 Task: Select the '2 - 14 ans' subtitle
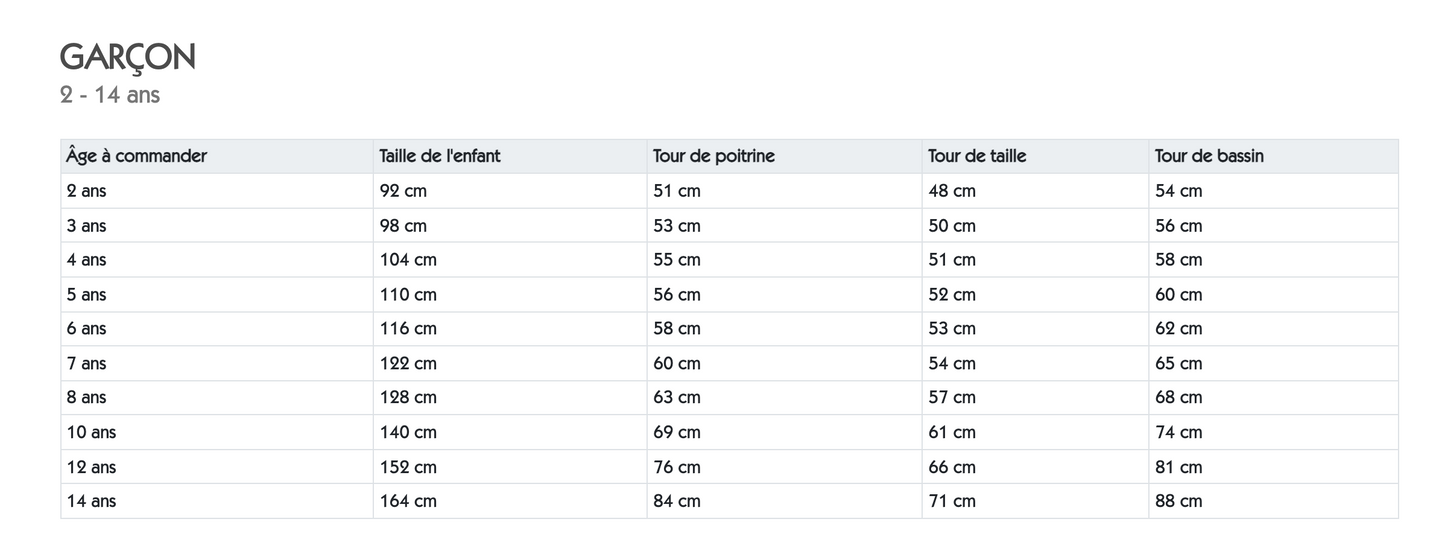coord(110,95)
